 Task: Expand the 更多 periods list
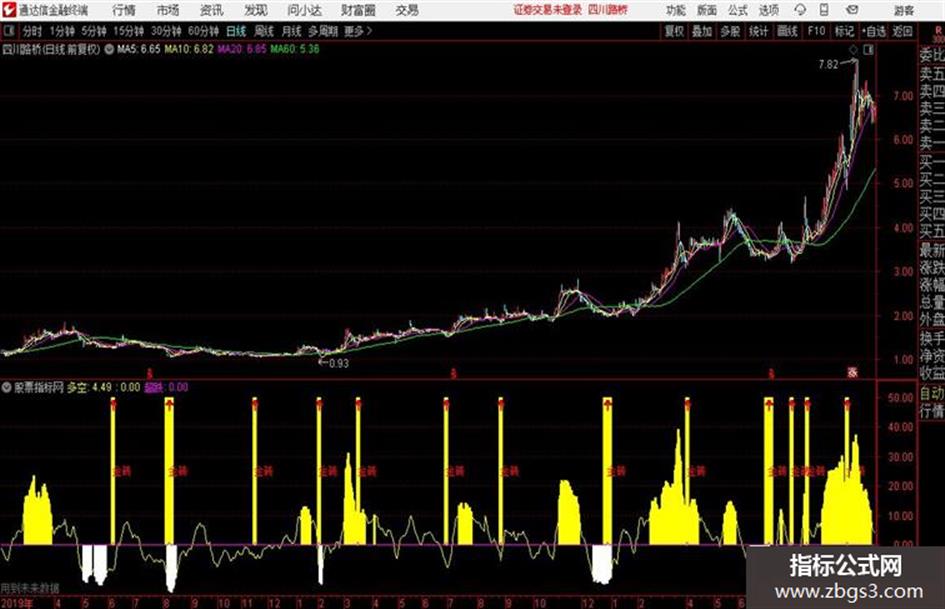coord(358,31)
